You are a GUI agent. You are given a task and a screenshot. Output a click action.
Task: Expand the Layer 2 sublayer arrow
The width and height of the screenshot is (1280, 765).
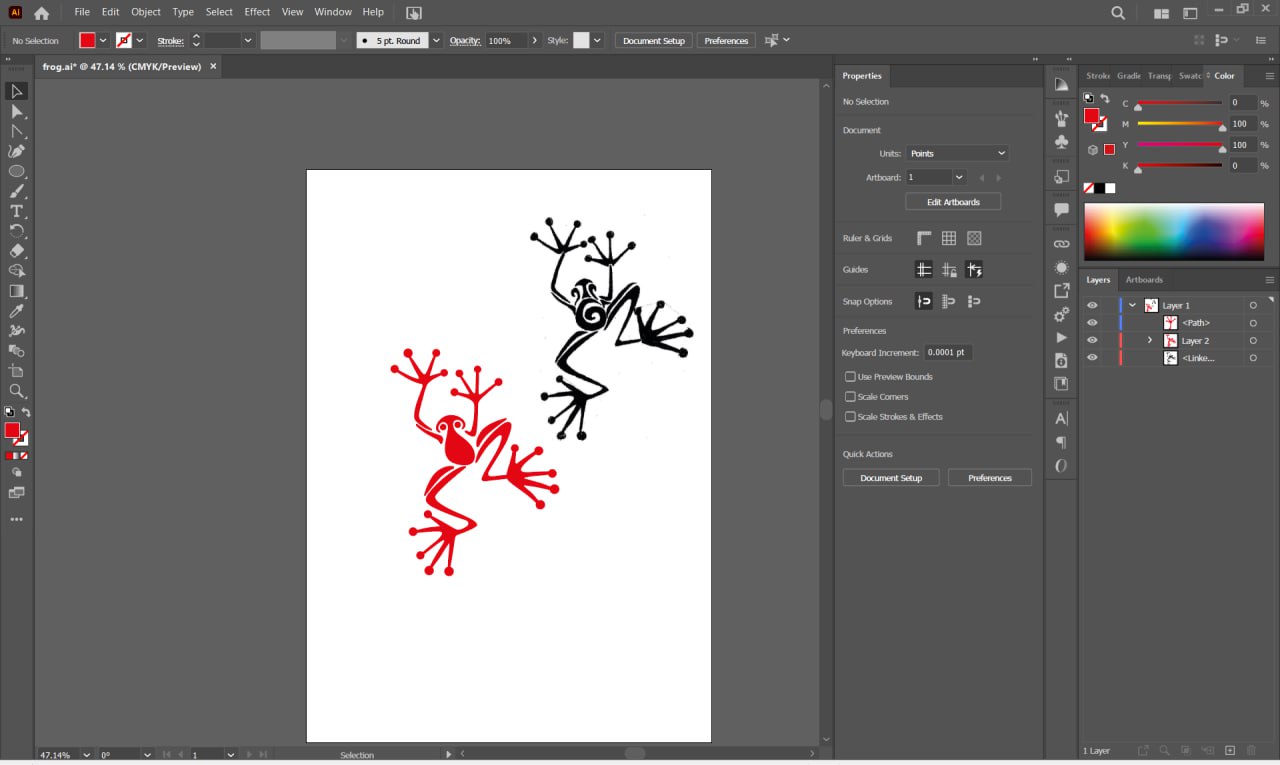click(x=1149, y=341)
